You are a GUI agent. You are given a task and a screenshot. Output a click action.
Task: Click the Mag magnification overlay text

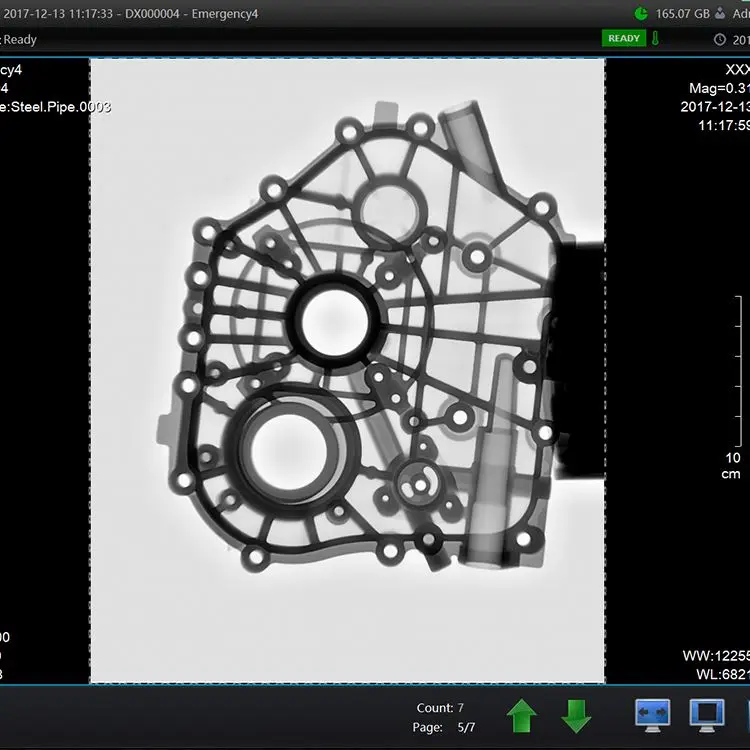[x=719, y=89]
